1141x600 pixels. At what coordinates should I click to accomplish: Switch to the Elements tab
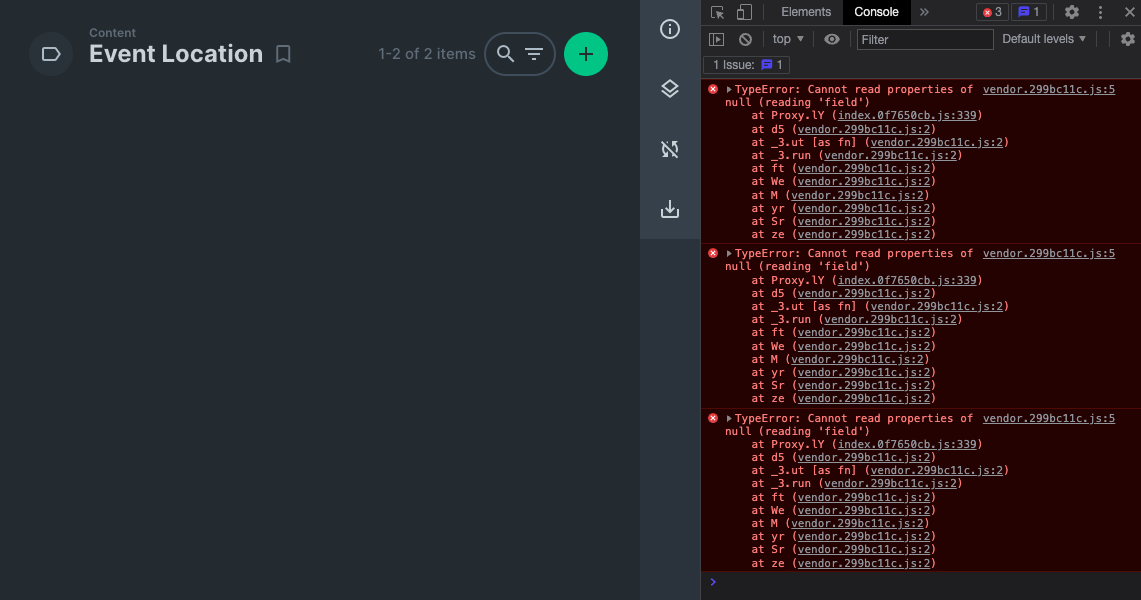click(805, 12)
